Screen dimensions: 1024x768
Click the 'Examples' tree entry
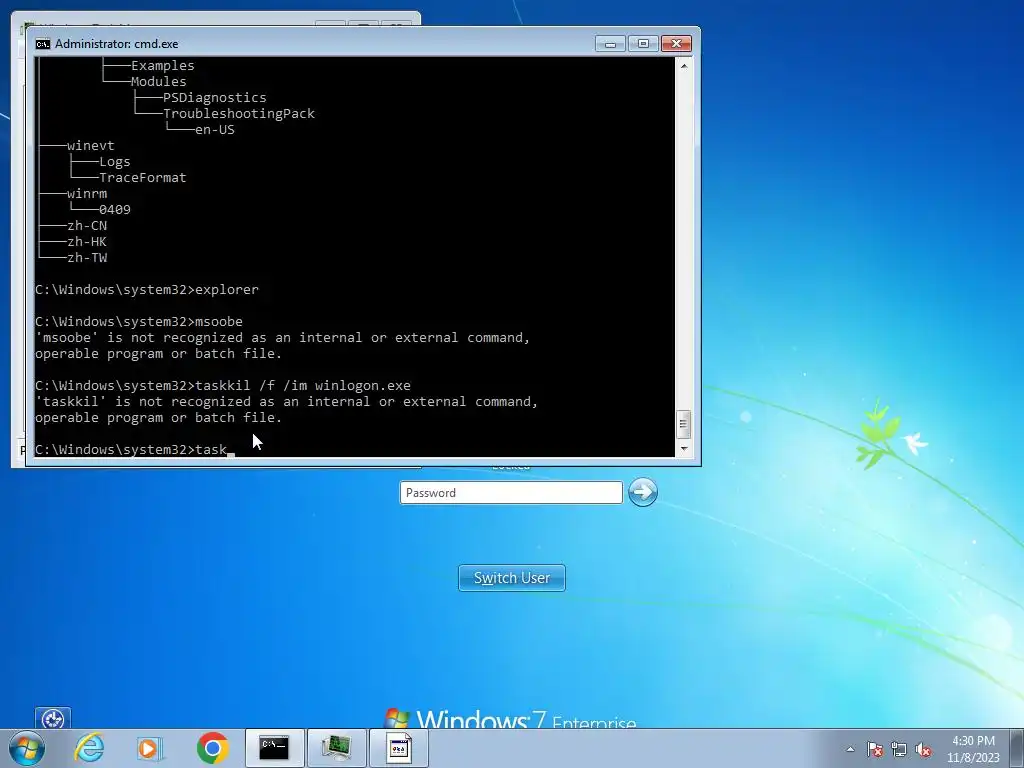[x=163, y=65]
